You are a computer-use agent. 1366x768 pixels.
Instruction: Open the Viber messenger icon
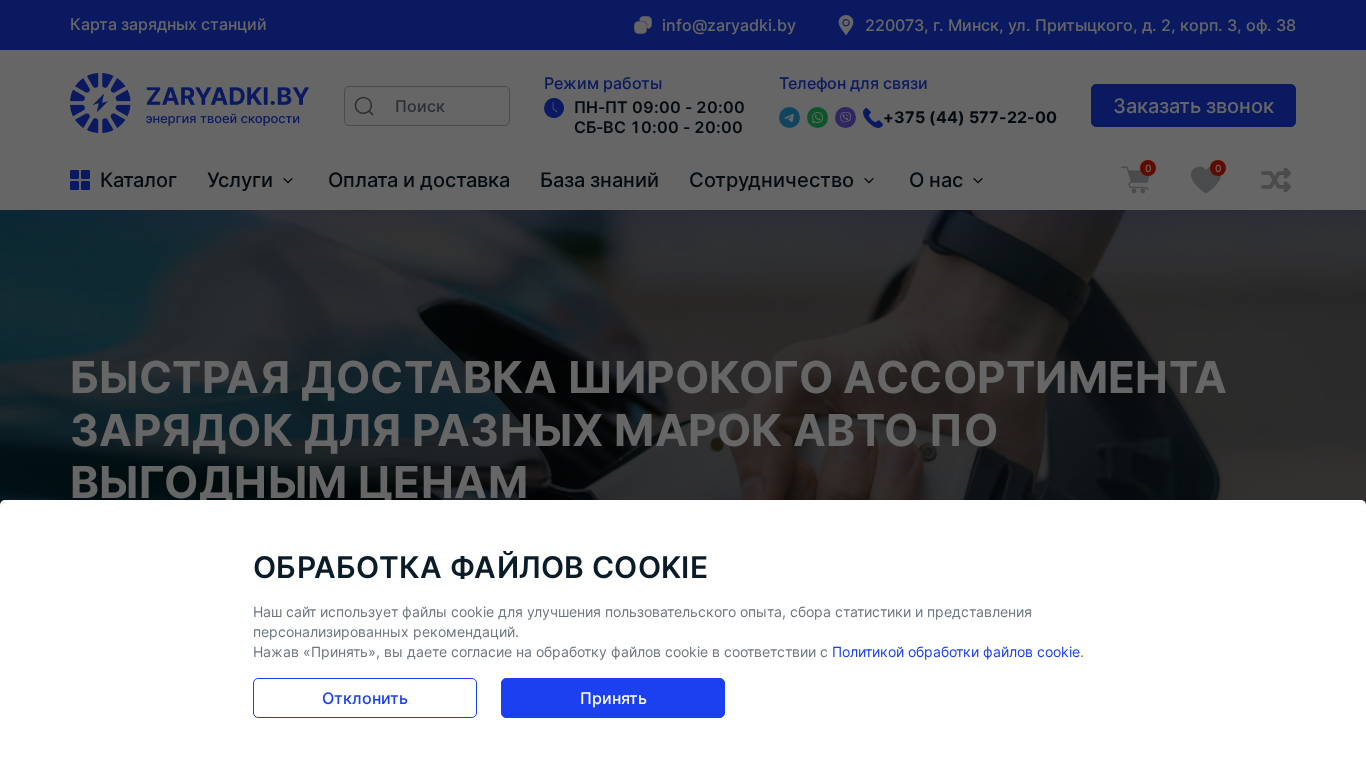[x=845, y=118]
